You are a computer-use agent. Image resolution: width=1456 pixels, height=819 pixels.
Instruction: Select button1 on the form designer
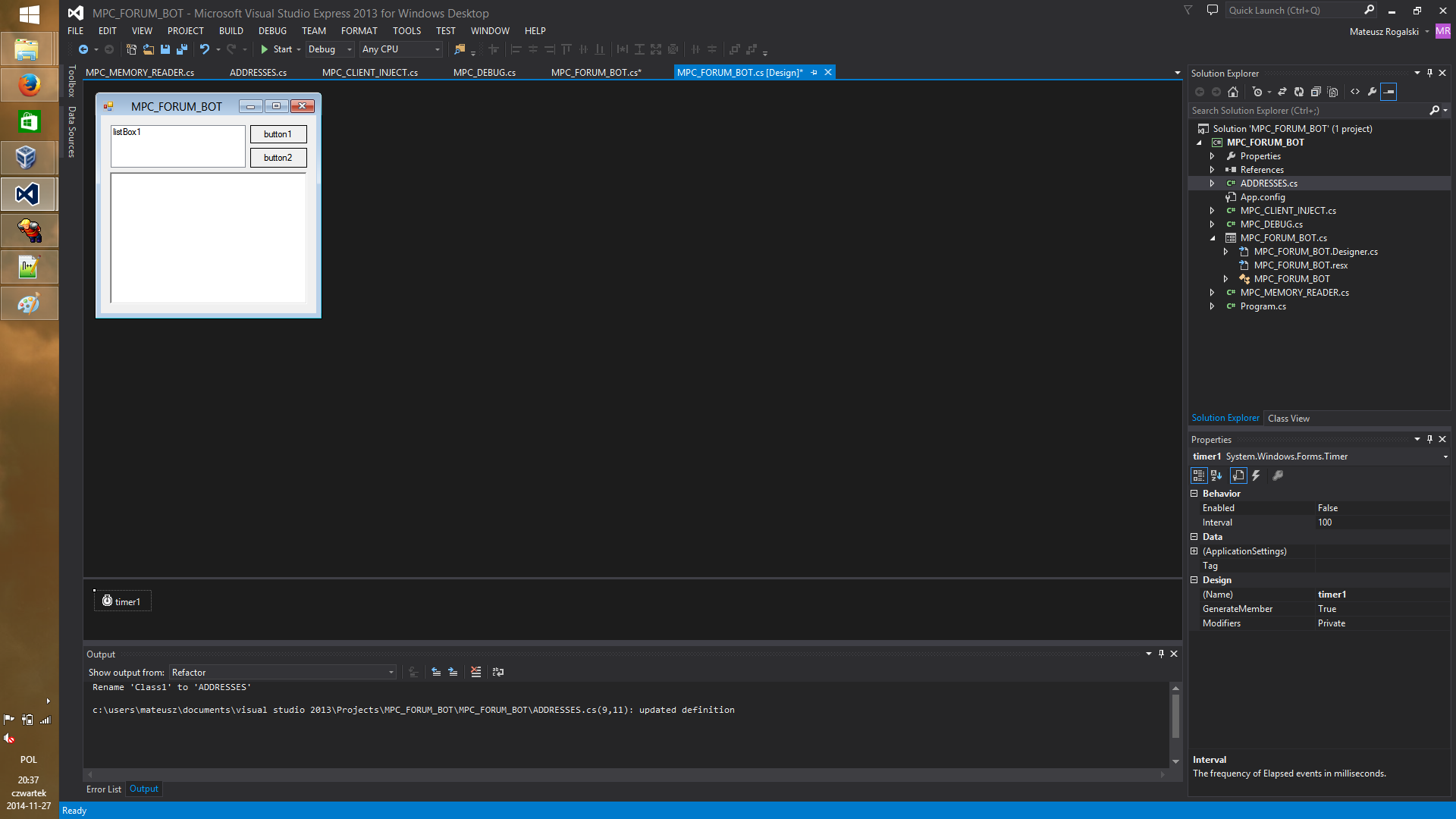[x=278, y=134]
